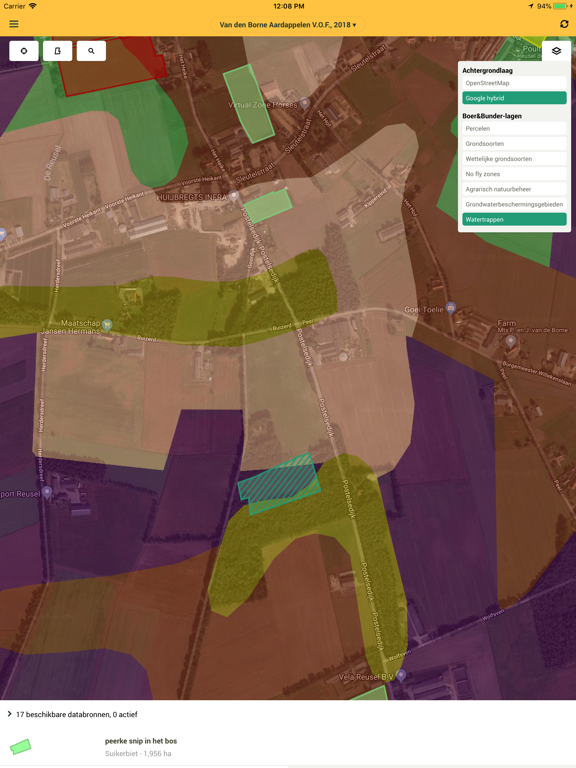
Task: Open the map search tool
Action: [x=91, y=51]
